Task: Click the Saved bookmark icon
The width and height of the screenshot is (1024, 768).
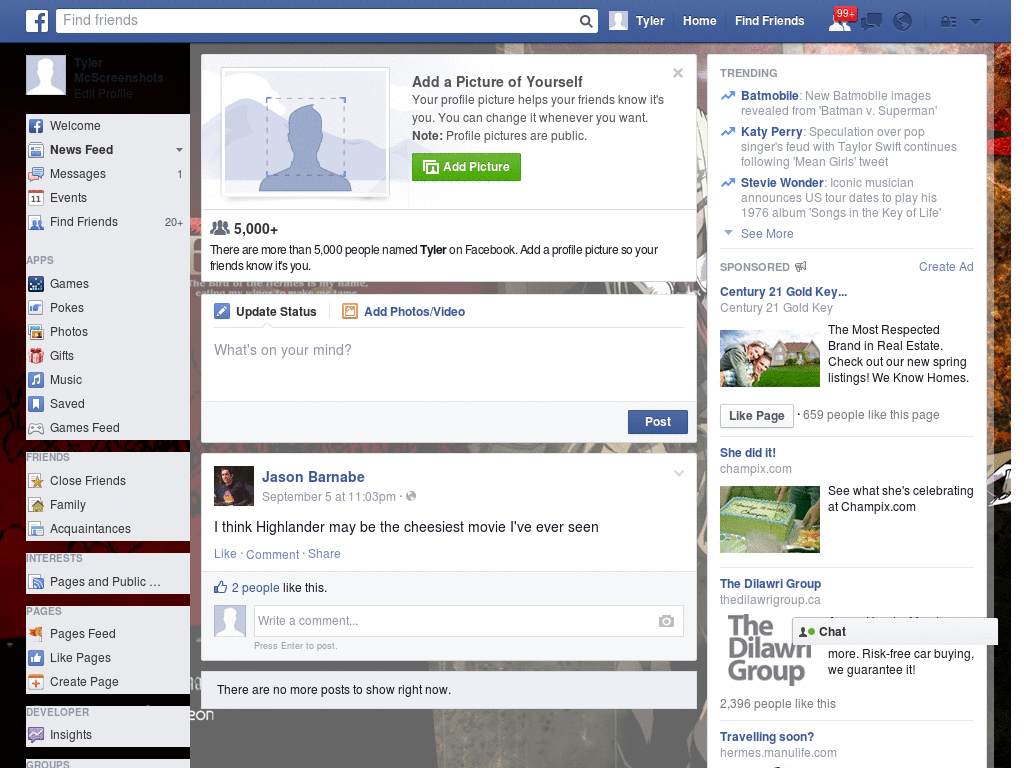Action: (x=36, y=404)
